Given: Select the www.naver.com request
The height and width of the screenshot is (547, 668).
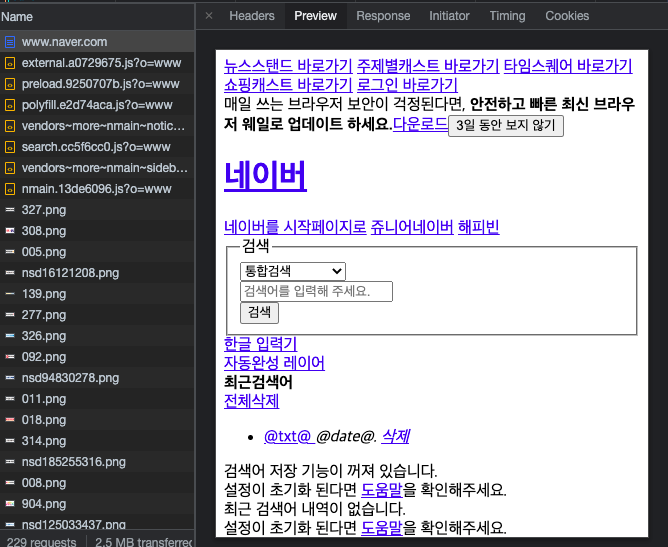Looking at the screenshot, I should tap(97, 42).
